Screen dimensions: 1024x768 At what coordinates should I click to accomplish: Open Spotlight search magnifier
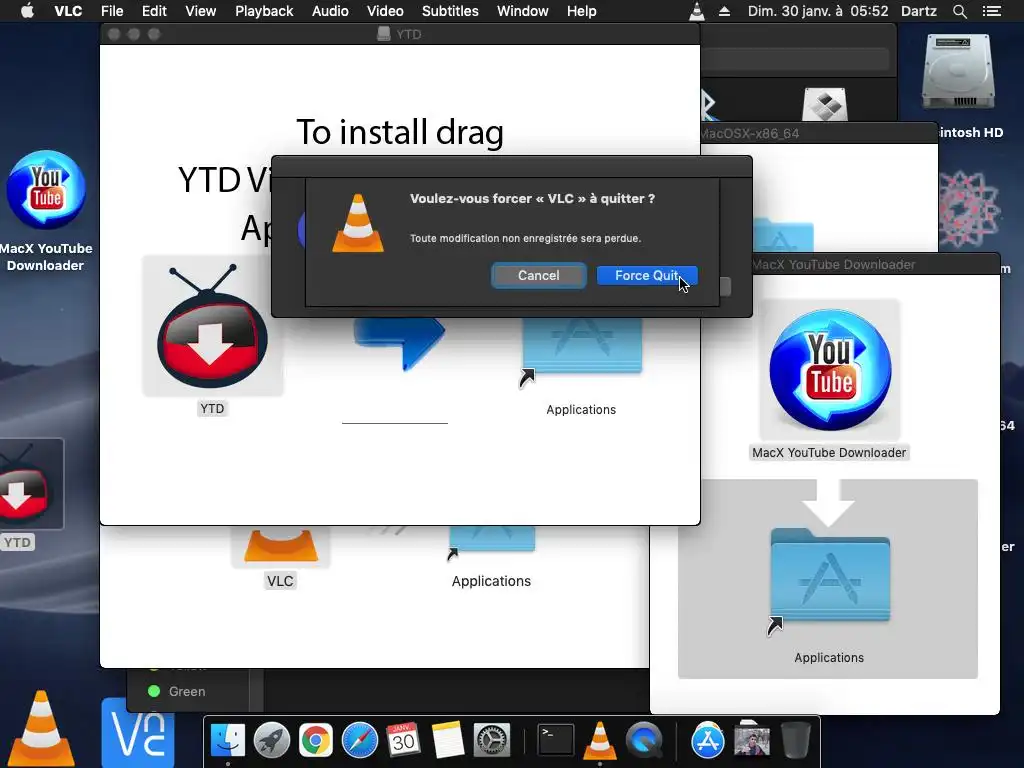coord(959,11)
